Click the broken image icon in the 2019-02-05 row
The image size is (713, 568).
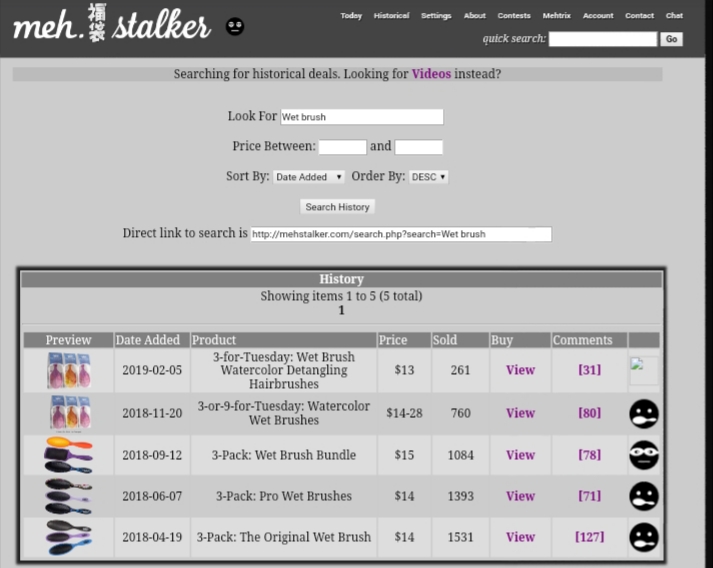click(x=643, y=369)
